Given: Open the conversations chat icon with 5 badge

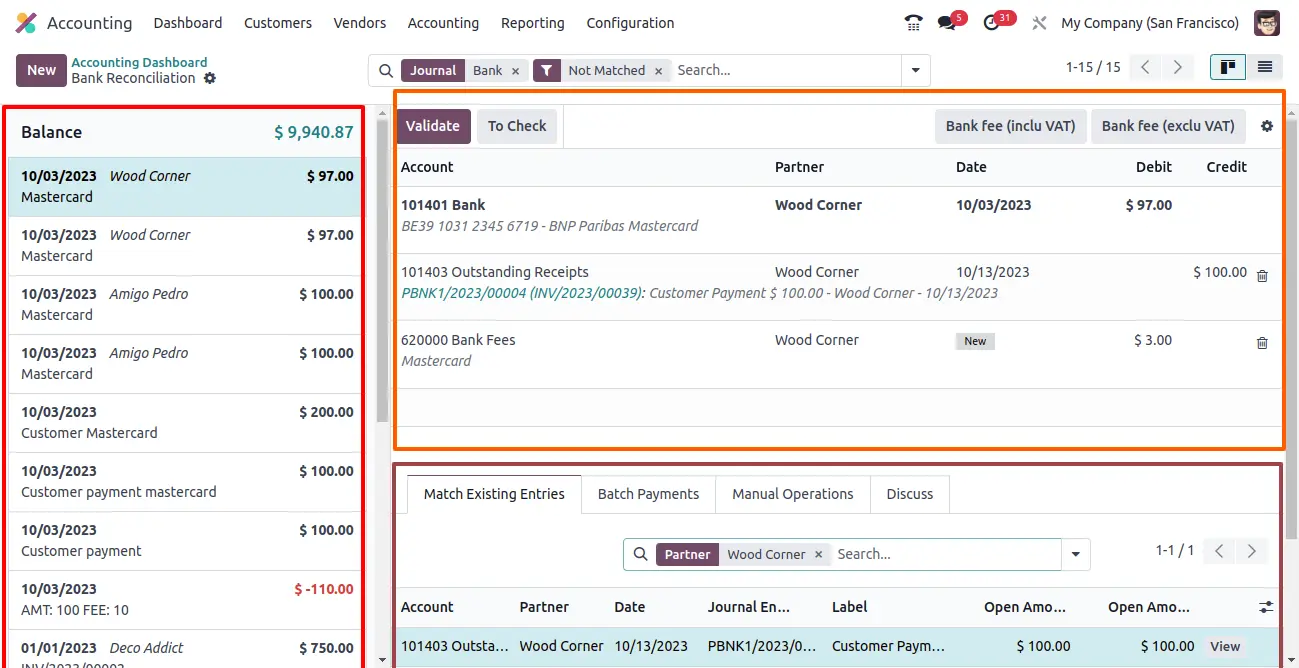Looking at the screenshot, I should point(946,23).
